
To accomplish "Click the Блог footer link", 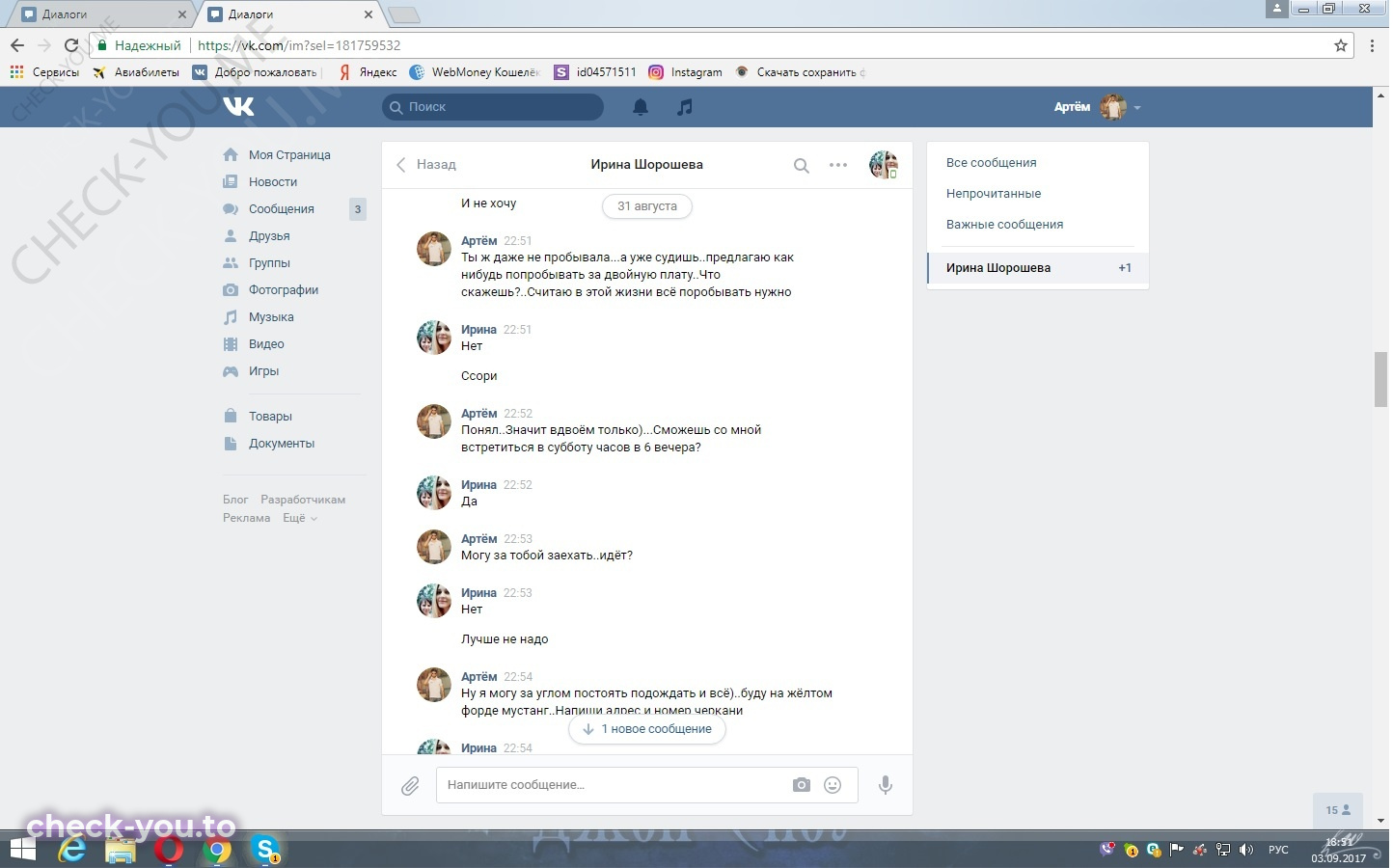I will click(x=235, y=500).
